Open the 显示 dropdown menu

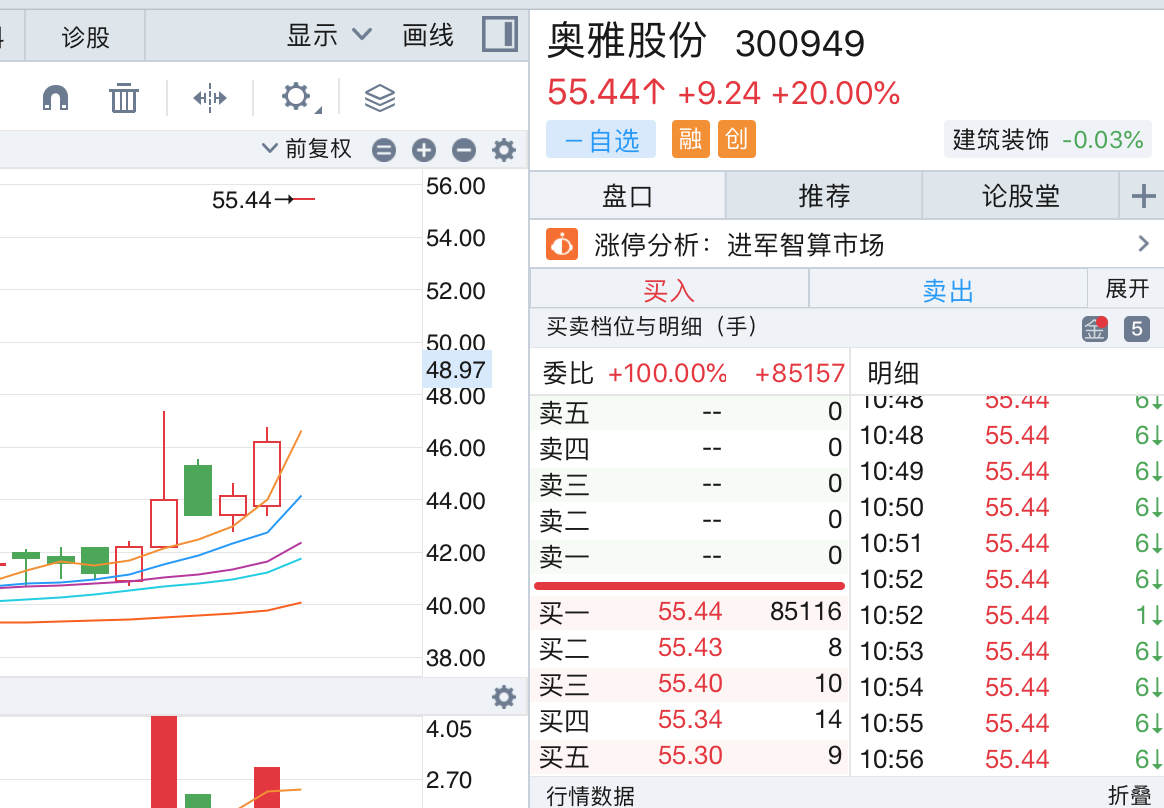coord(329,35)
